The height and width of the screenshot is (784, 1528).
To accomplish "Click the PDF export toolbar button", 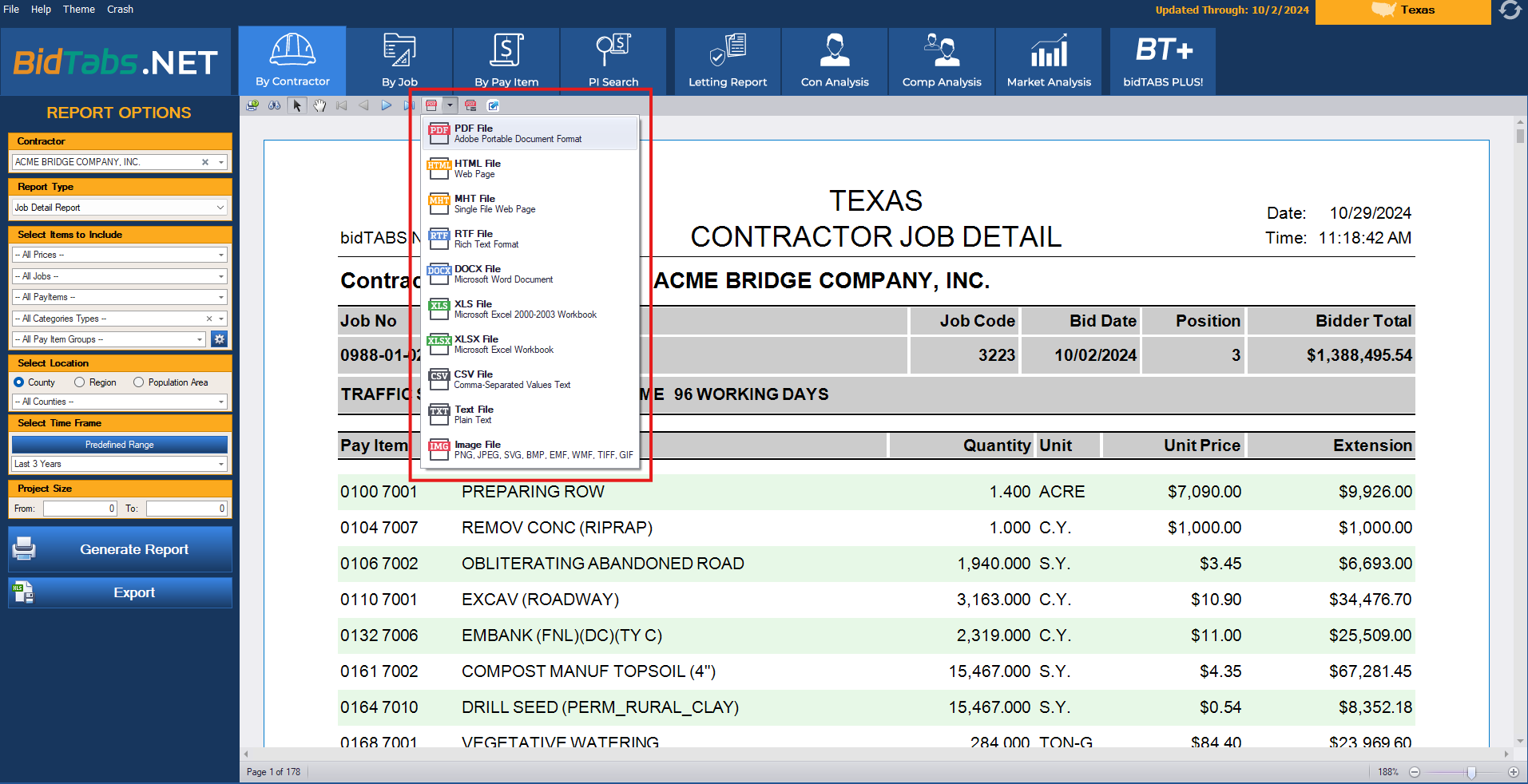I will pyautogui.click(x=431, y=105).
